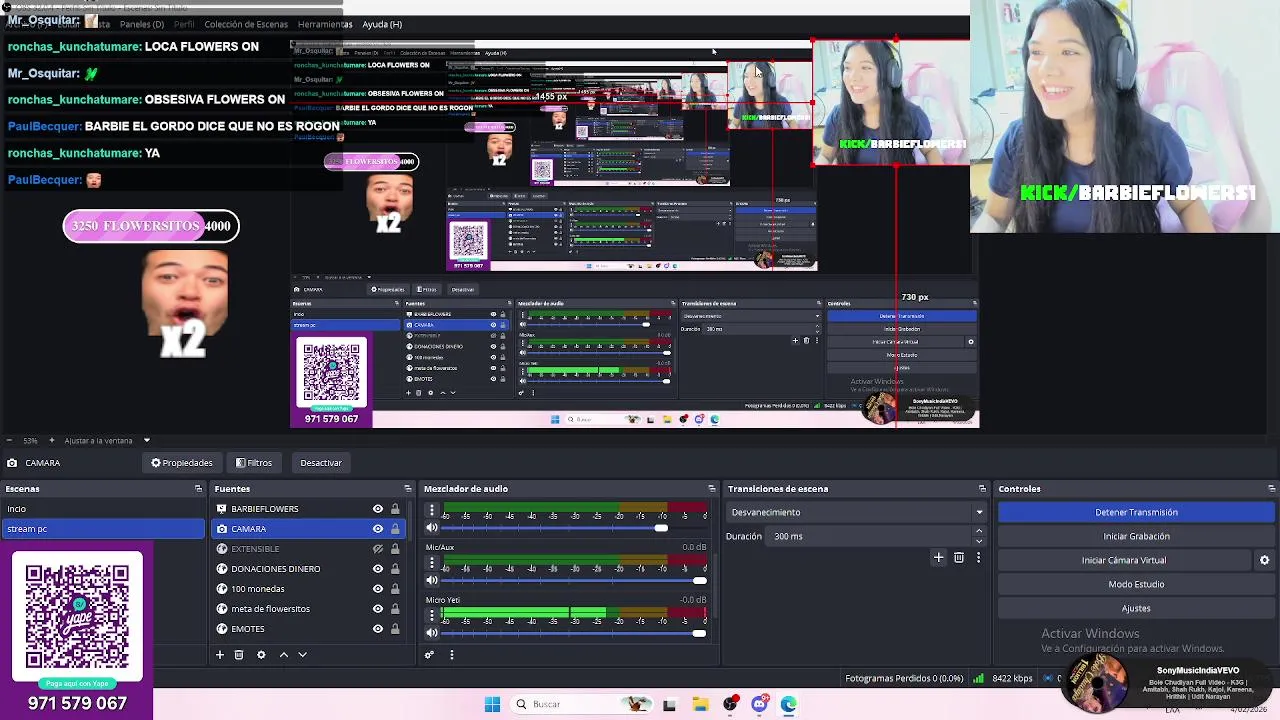This screenshot has width=1280, height=720.
Task: Open Colección de Escenas menu
Action: click(x=246, y=24)
